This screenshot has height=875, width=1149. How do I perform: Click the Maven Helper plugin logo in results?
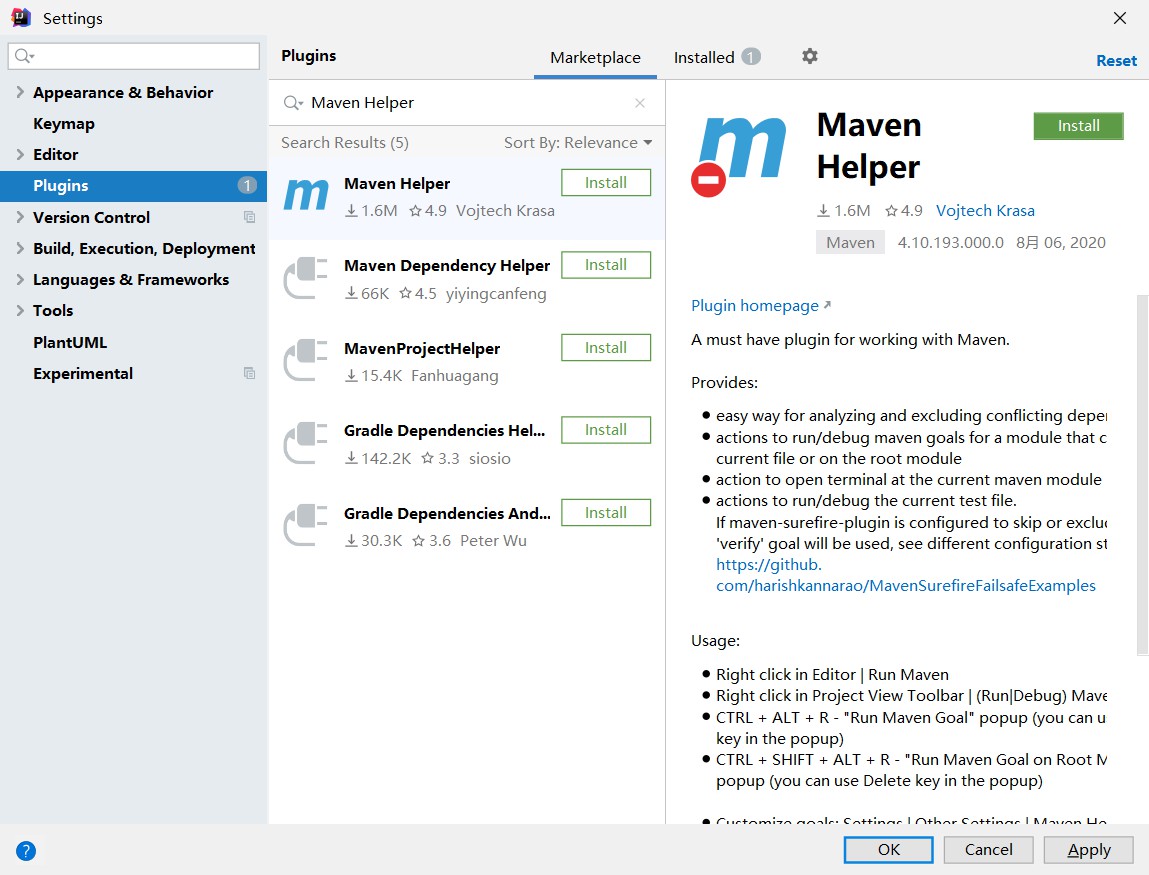(x=306, y=196)
